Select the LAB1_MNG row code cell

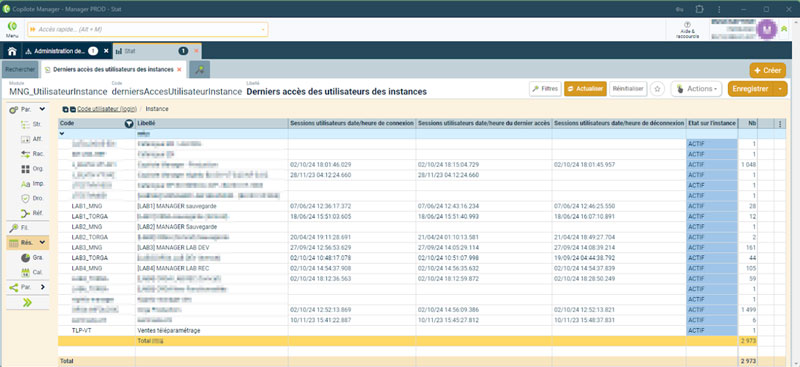[x=97, y=206]
